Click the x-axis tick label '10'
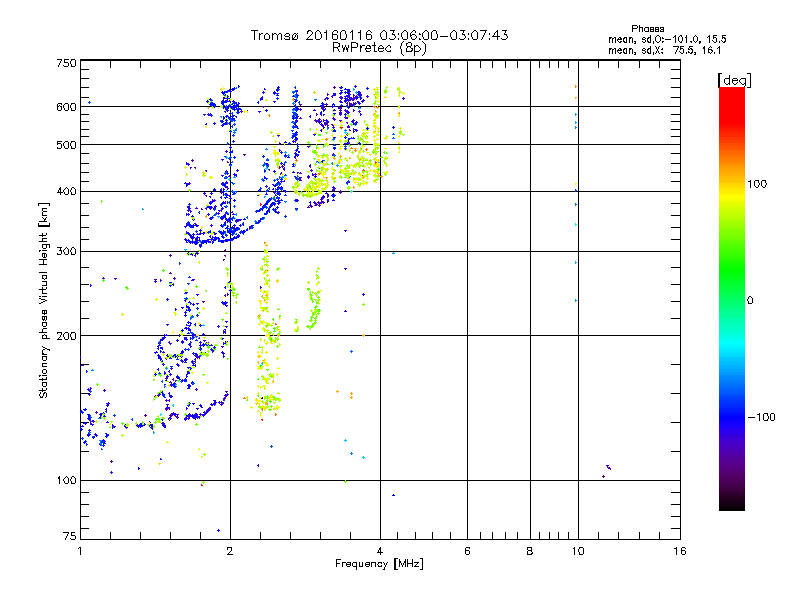The height and width of the screenshot is (600, 800). coord(578,551)
